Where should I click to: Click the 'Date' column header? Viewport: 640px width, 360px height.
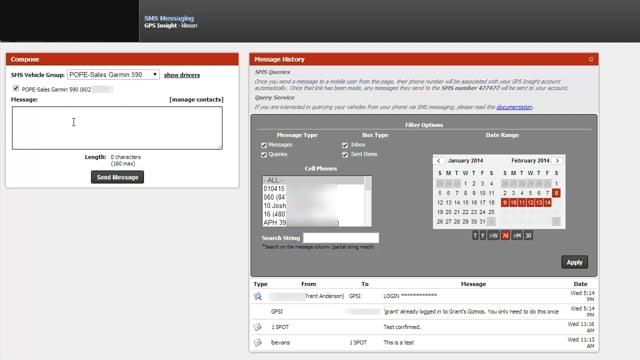tap(580, 284)
